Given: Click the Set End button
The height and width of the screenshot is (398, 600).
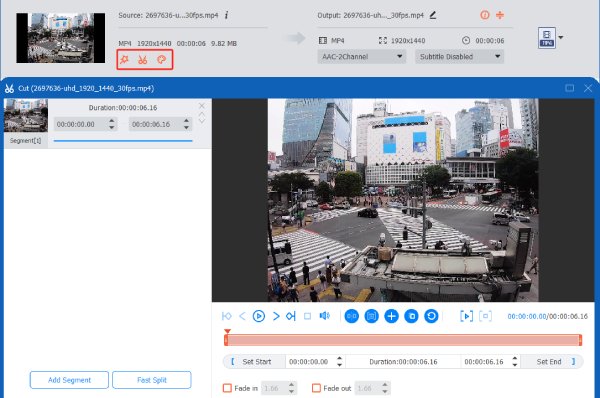Looking at the screenshot, I should coord(552,362).
